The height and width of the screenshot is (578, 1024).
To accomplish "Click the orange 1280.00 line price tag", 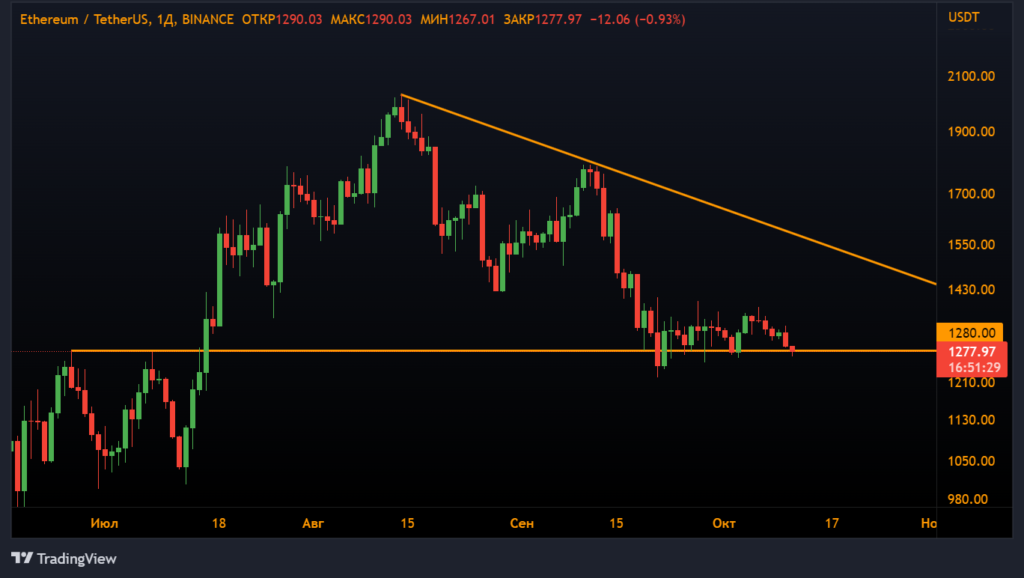I will click(970, 332).
